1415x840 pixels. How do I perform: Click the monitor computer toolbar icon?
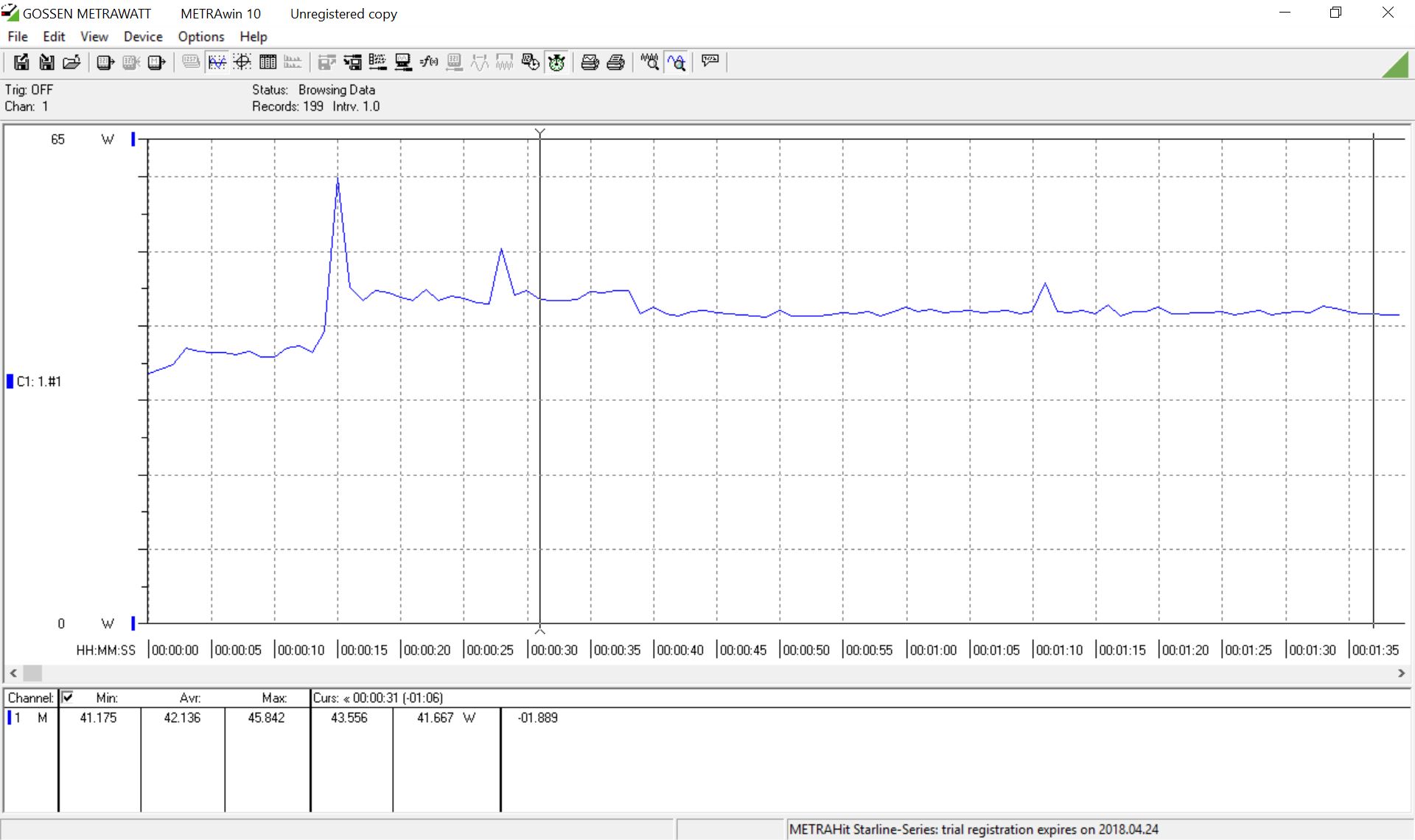(403, 63)
